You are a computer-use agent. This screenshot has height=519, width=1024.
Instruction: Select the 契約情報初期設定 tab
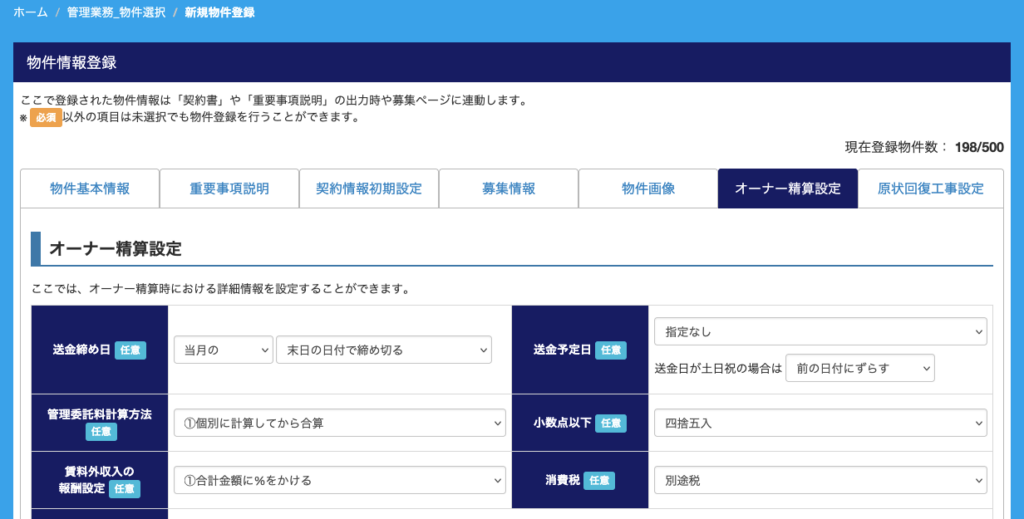pyautogui.click(x=368, y=188)
